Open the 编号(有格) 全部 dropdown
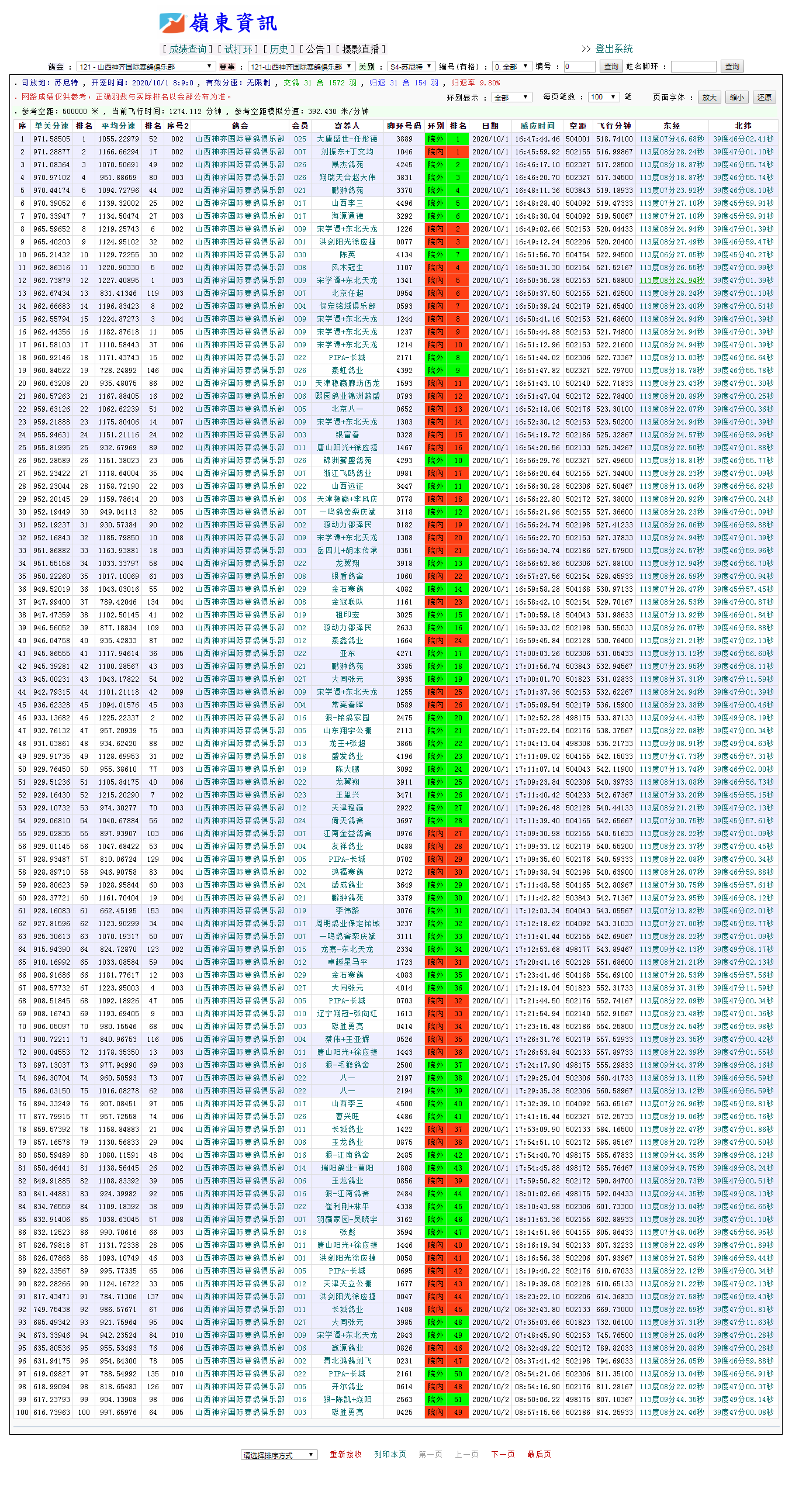 click(511, 66)
